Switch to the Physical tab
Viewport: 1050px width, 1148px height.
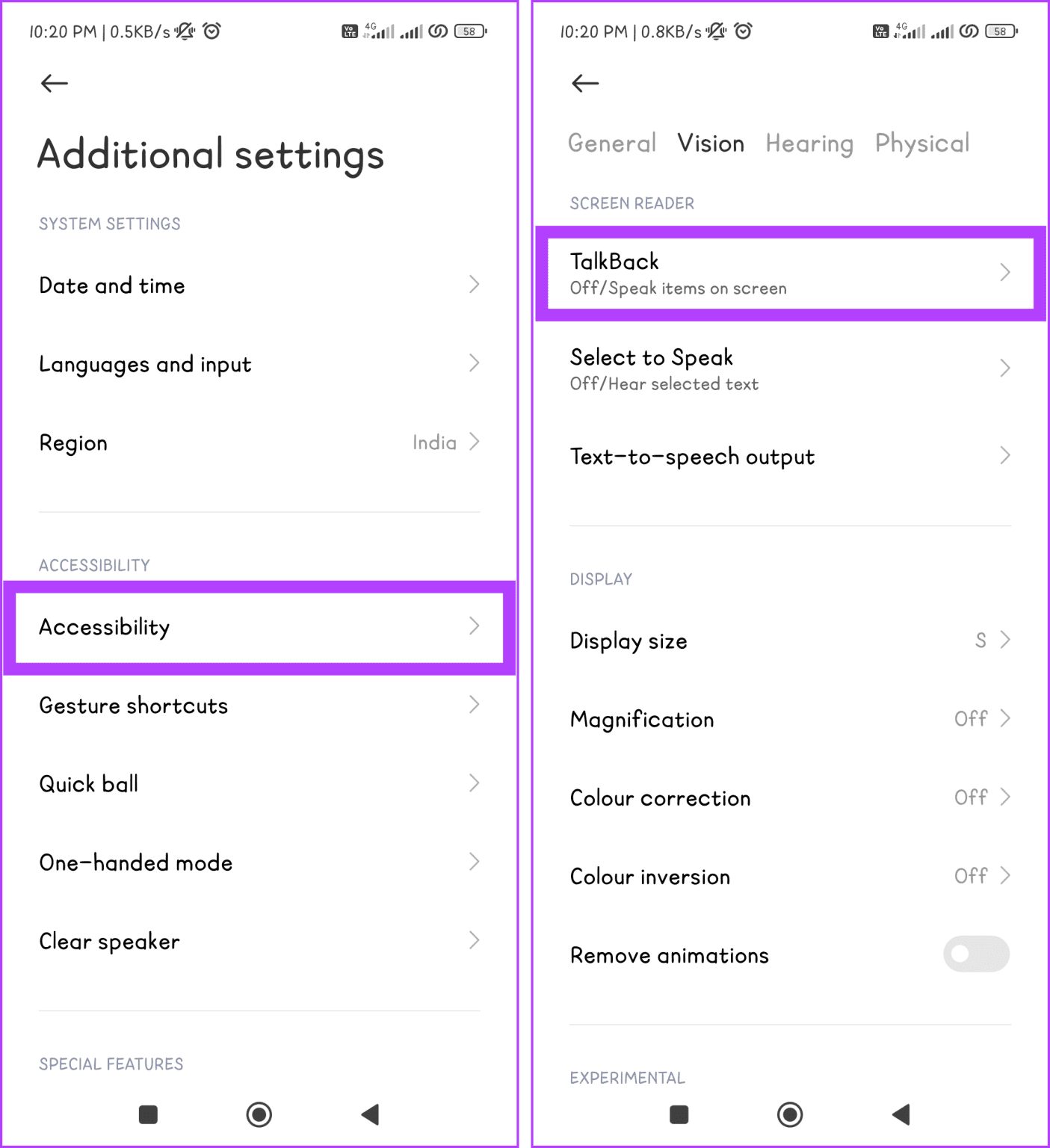pyautogui.click(x=922, y=143)
